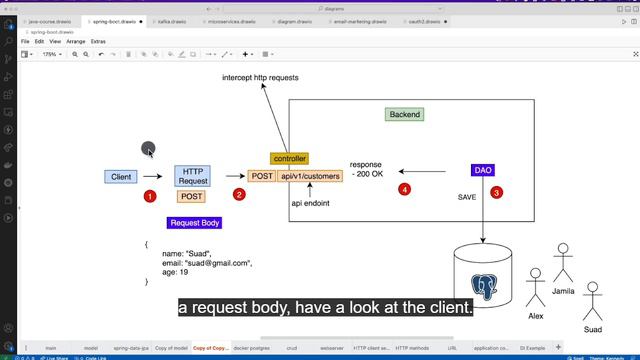
Task: Select the main page tab
Action: tap(51, 348)
